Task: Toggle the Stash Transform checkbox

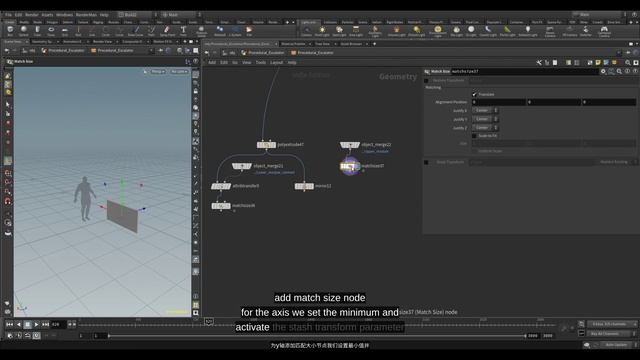Action: tap(426, 162)
